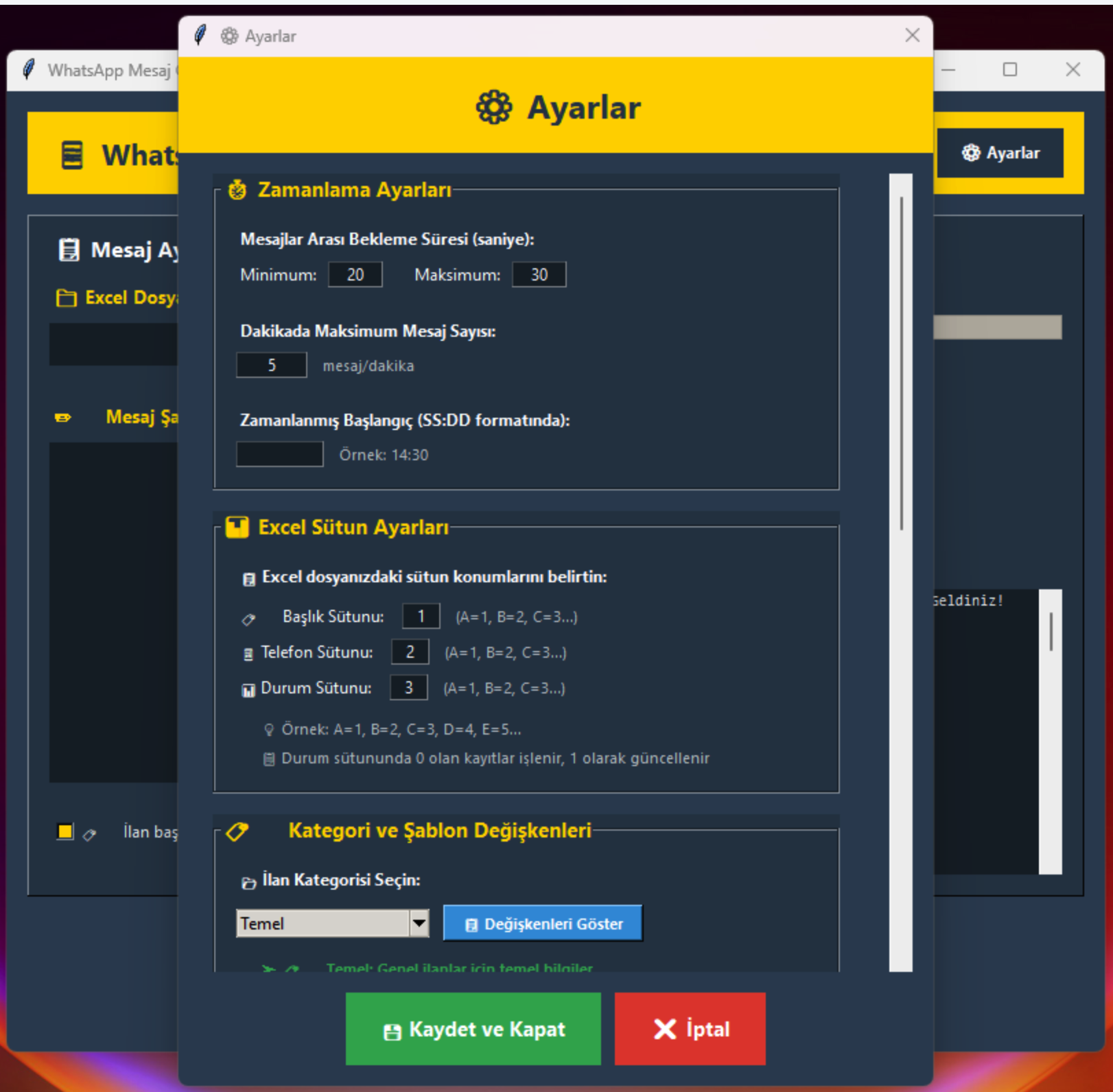The height and width of the screenshot is (1092, 1113).
Task: Click the Temel combo box field
Action: (323, 923)
